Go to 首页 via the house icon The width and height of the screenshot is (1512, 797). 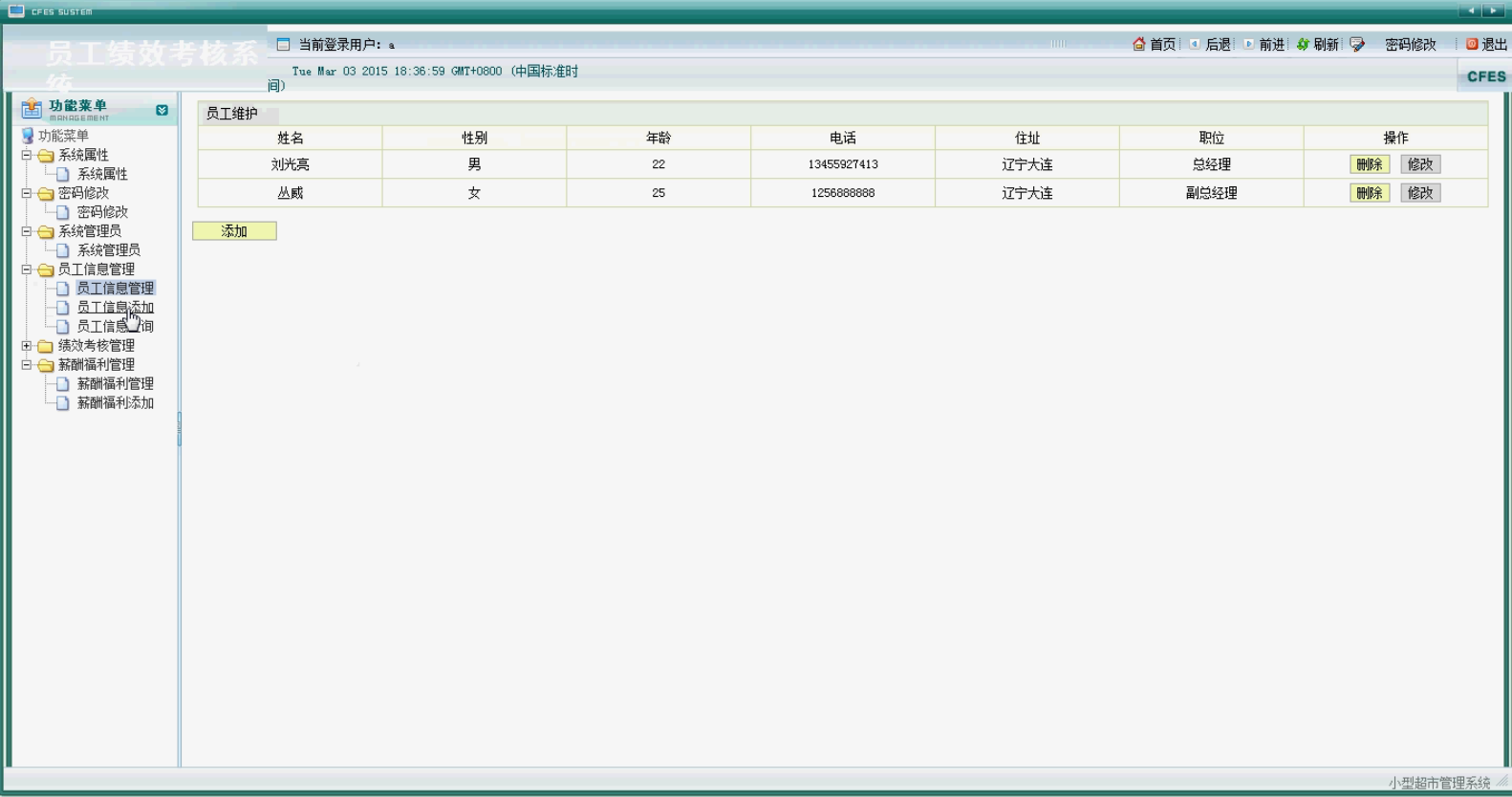pyautogui.click(x=1138, y=44)
